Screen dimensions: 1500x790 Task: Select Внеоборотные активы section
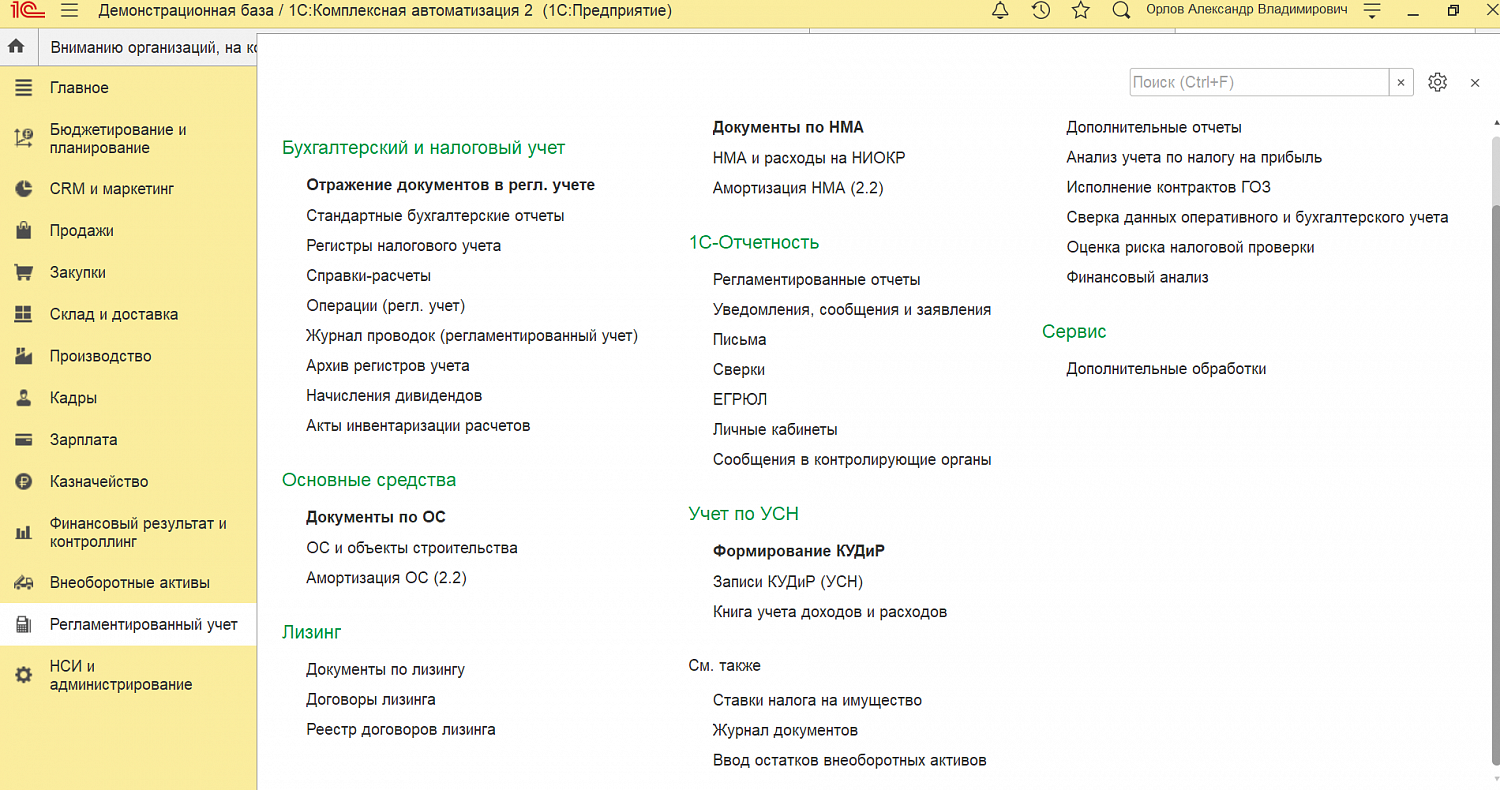click(x=128, y=583)
